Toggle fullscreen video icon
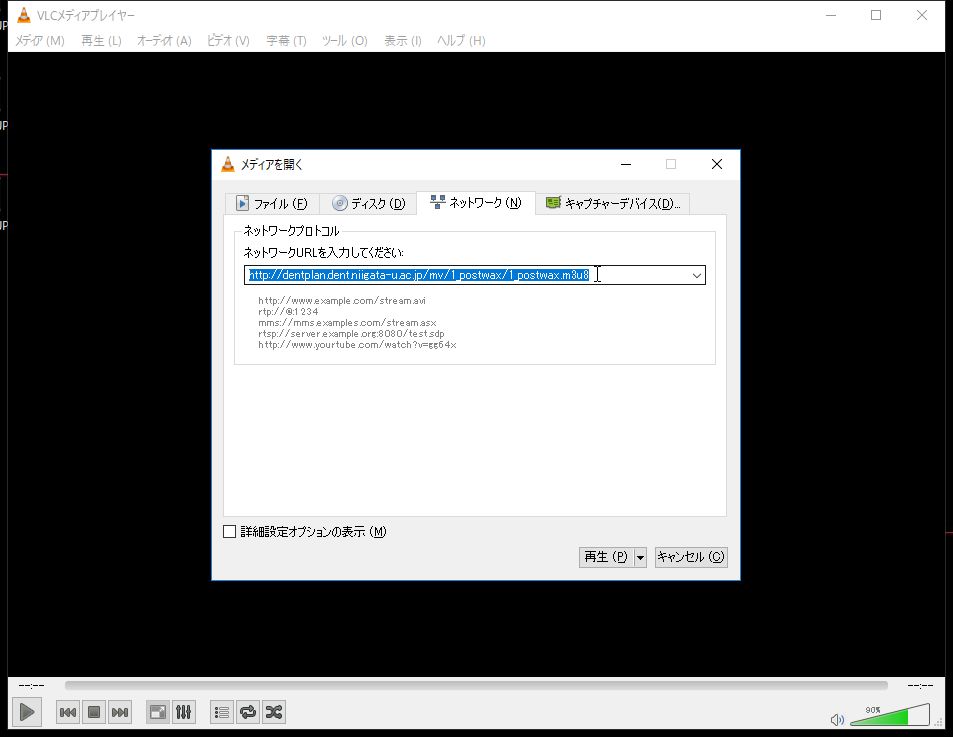 pyautogui.click(x=158, y=712)
